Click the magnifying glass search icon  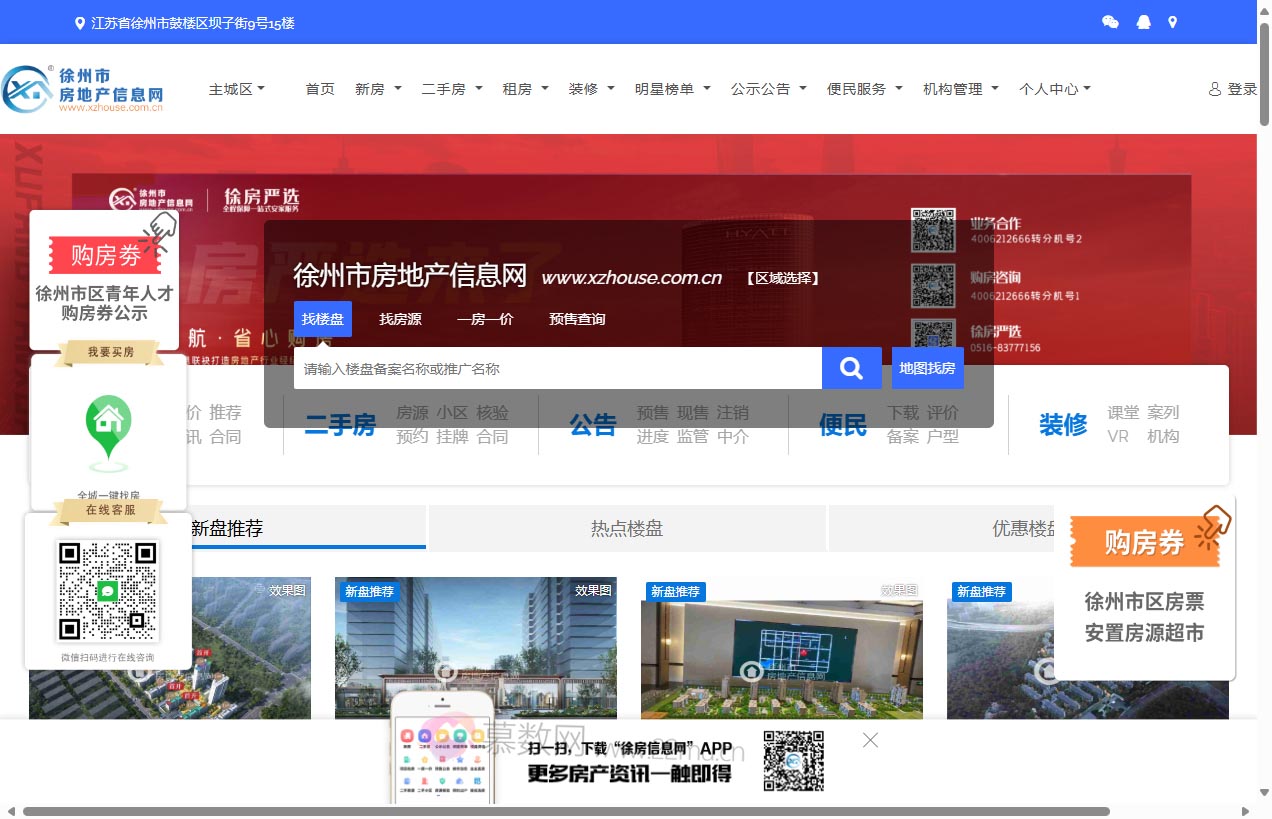(851, 368)
